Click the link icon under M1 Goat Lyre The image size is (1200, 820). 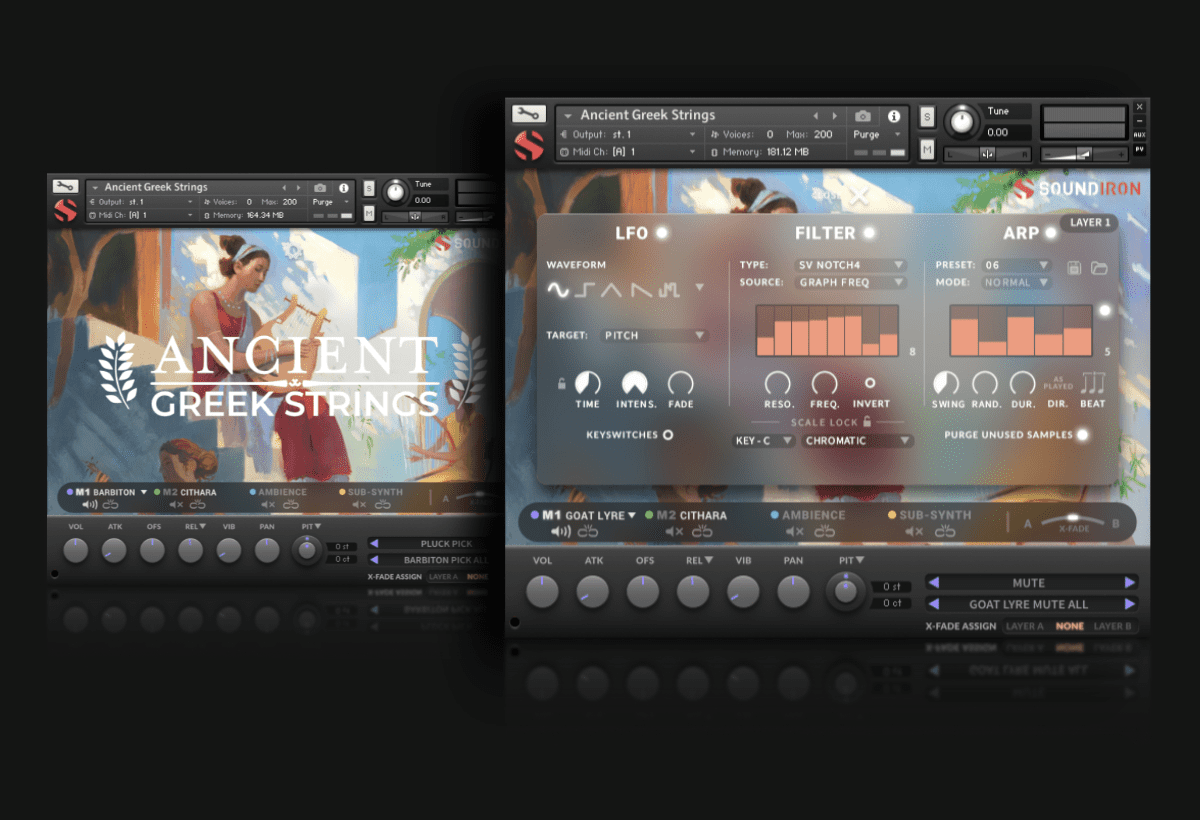coord(586,532)
